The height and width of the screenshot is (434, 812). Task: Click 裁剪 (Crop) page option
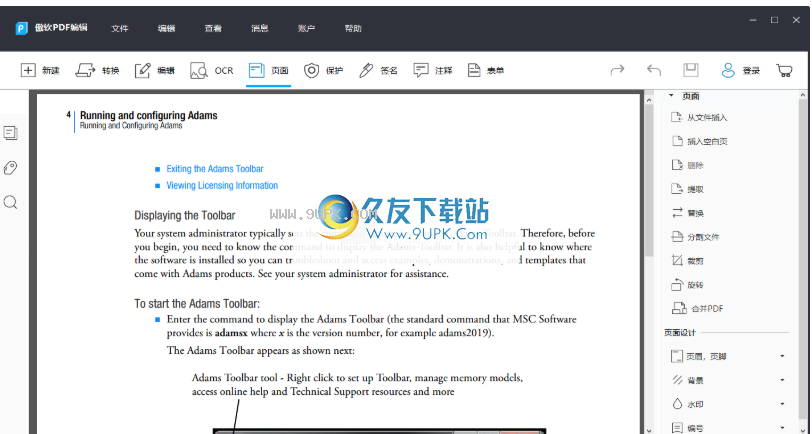click(x=687, y=261)
